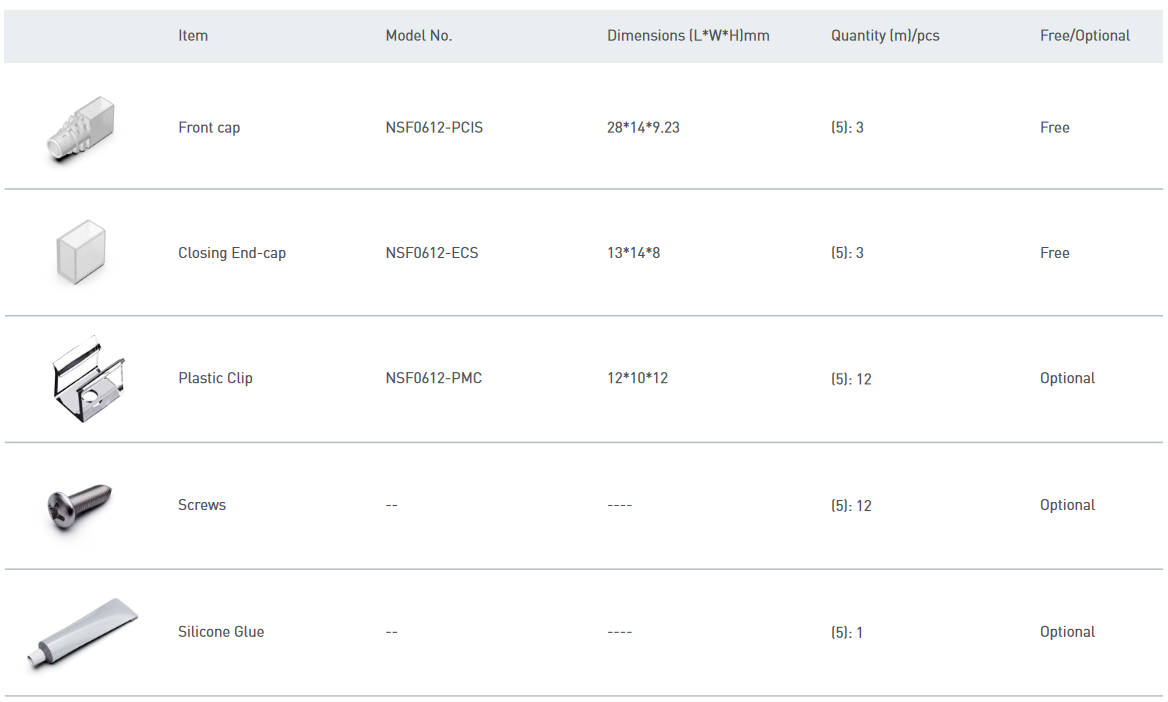Select the Closing End-cap item name
This screenshot has width=1168, height=702.
tap(232, 253)
